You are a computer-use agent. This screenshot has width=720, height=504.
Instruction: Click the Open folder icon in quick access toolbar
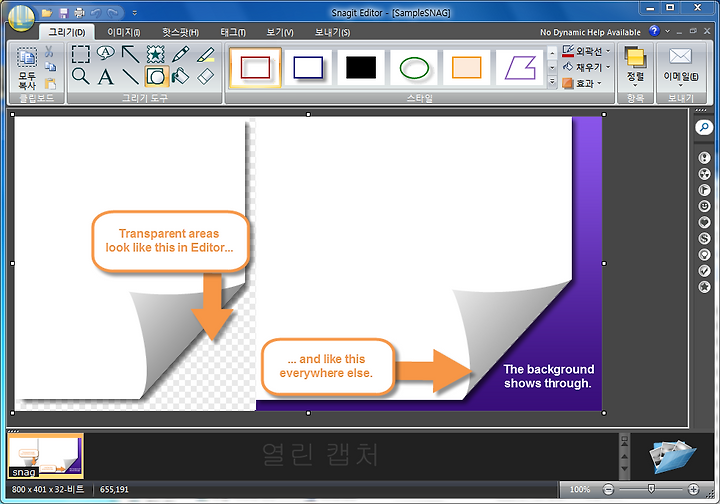(46, 13)
